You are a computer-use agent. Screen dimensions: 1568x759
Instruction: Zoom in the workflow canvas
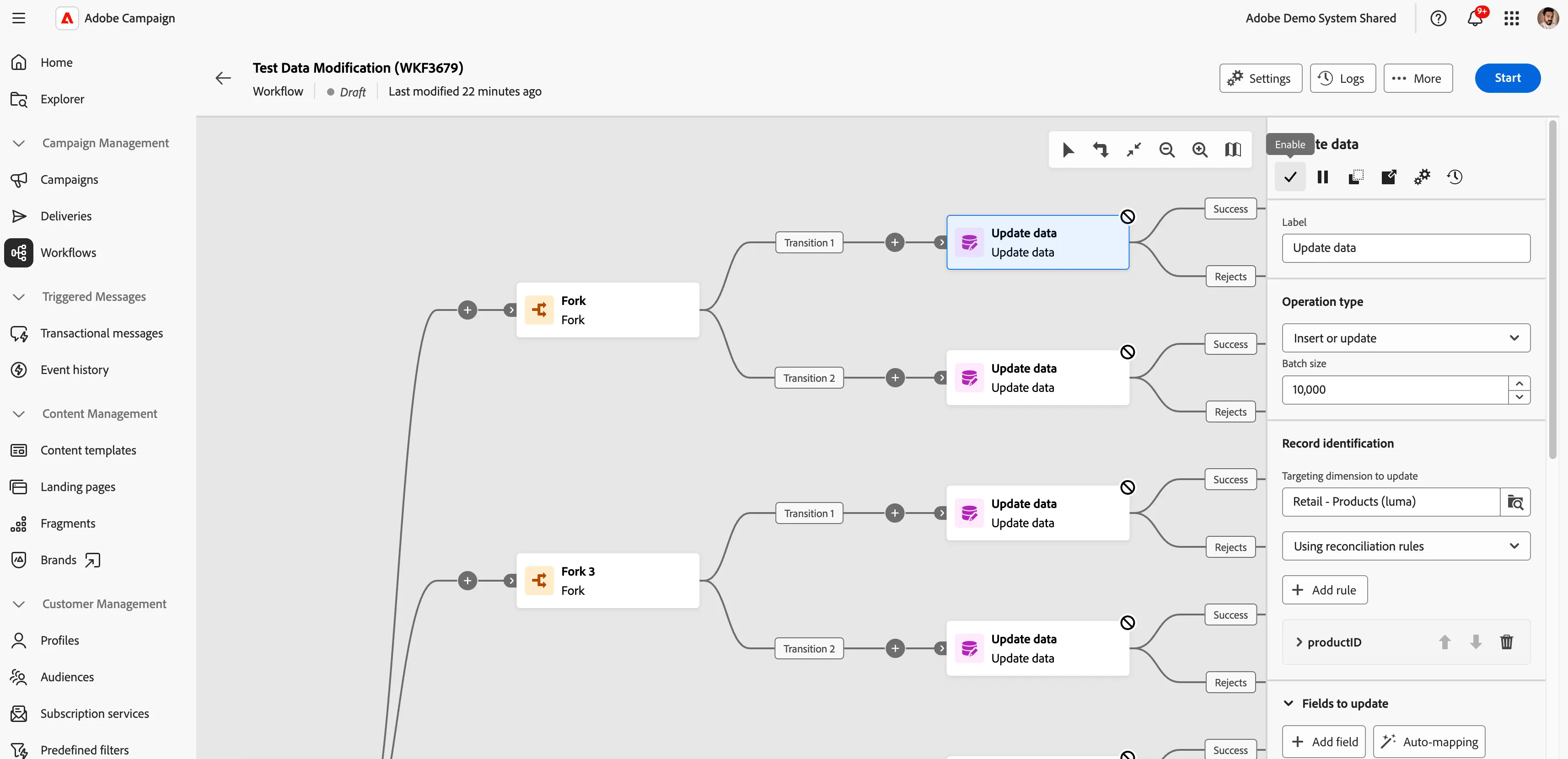point(1200,150)
